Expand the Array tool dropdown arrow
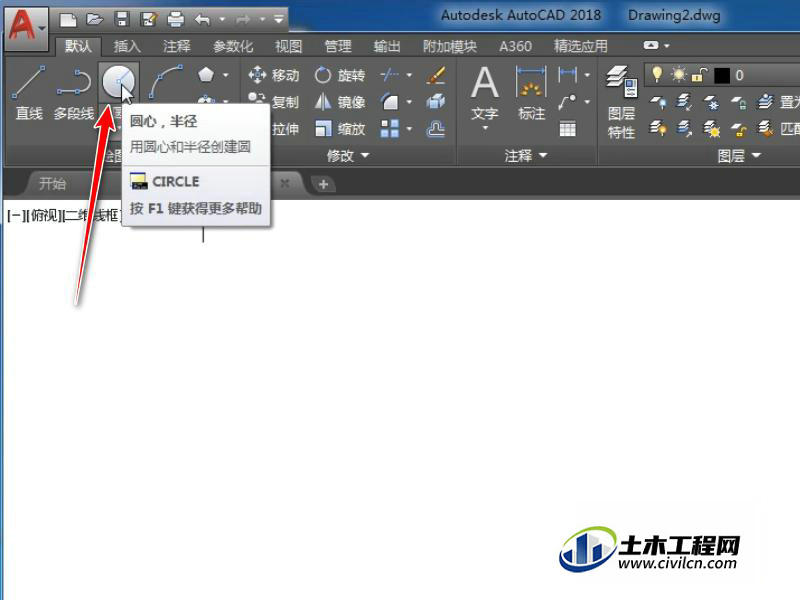 (409, 129)
